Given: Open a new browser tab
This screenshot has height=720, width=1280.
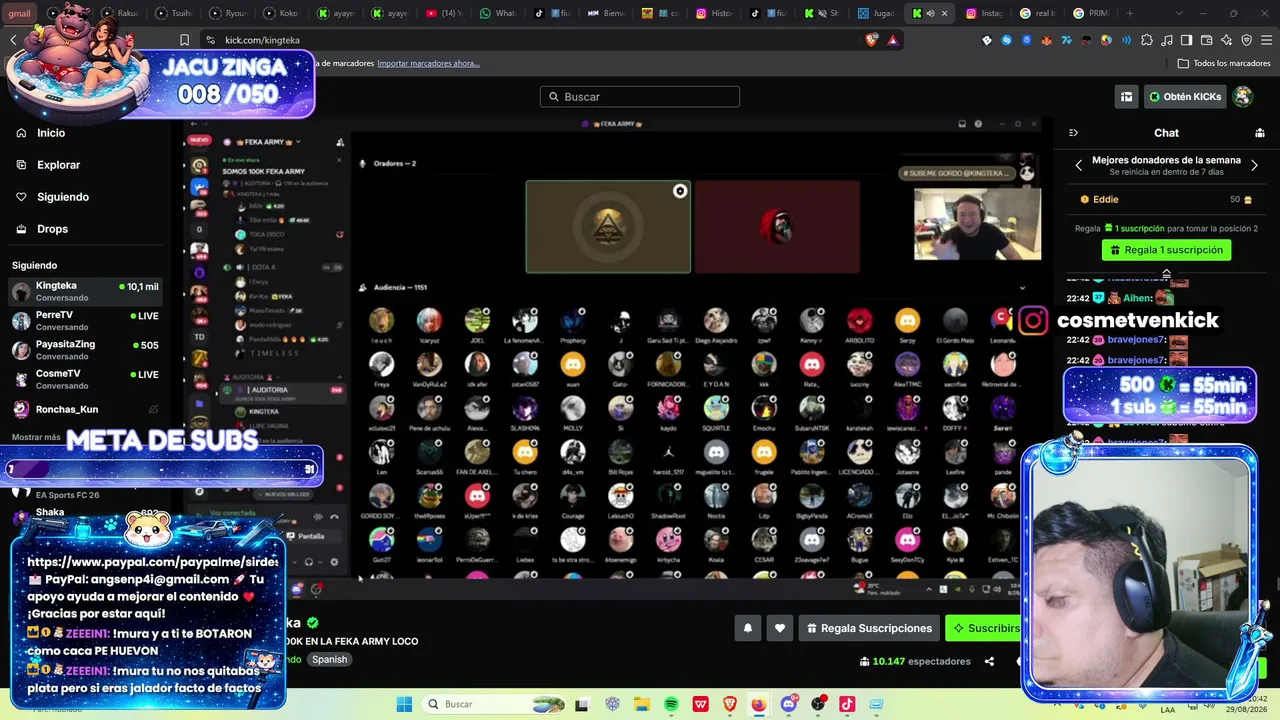Looking at the screenshot, I should (1130, 13).
